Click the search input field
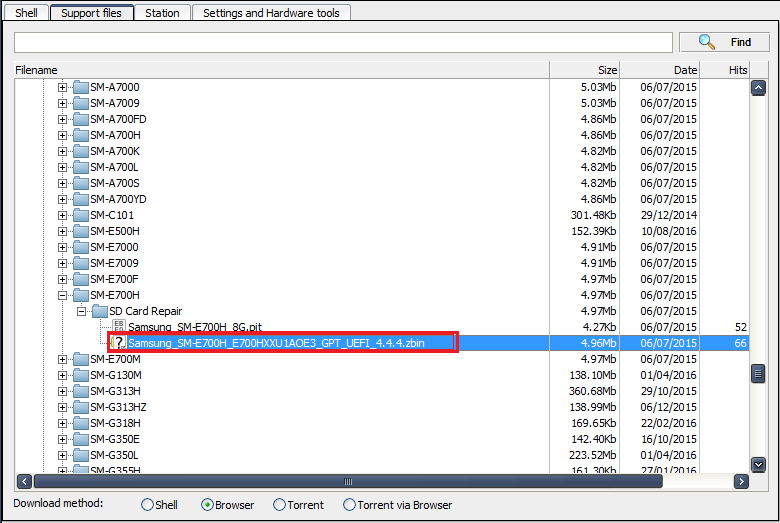The width and height of the screenshot is (780, 523). click(343, 42)
